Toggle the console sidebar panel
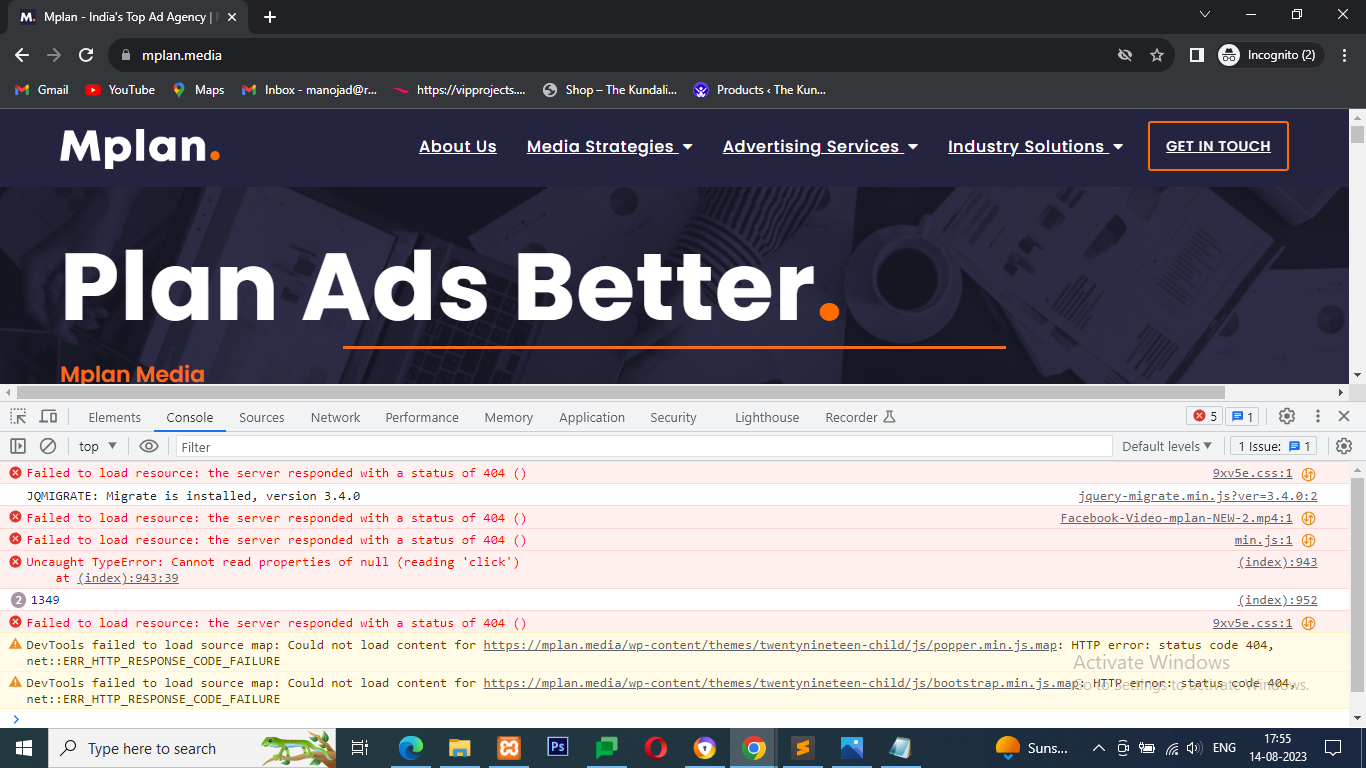Viewport: 1366px width, 768px height. 18,446
